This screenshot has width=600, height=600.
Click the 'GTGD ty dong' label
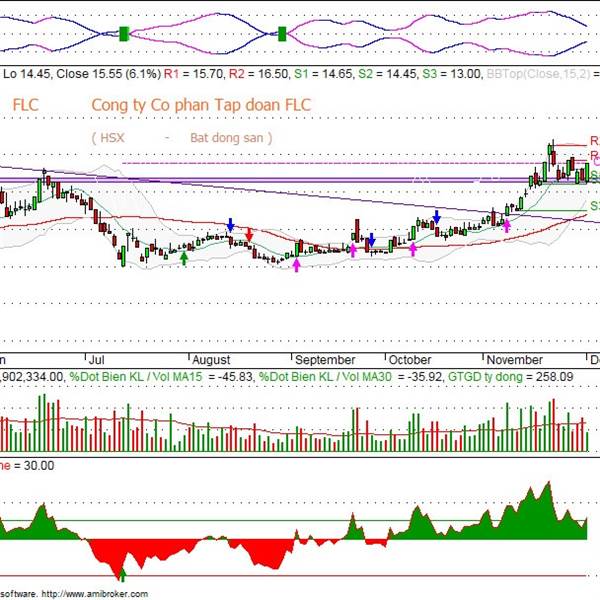485,377
